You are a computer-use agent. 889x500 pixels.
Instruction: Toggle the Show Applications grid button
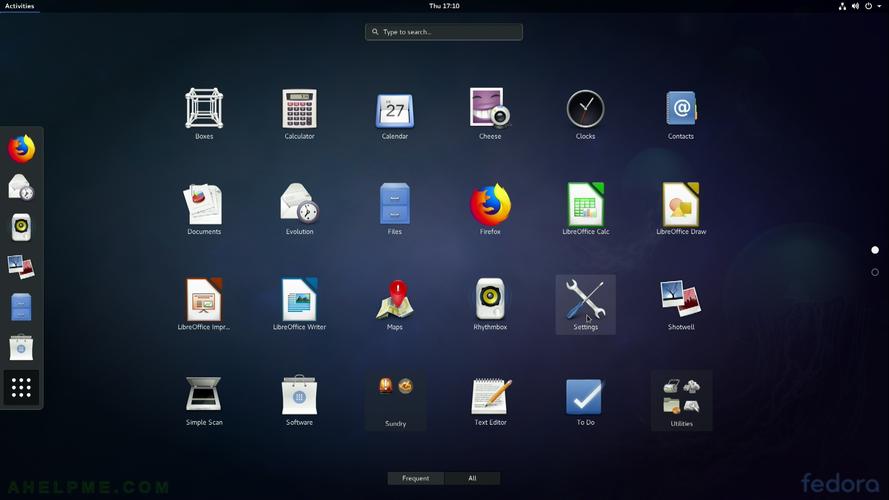point(22,387)
